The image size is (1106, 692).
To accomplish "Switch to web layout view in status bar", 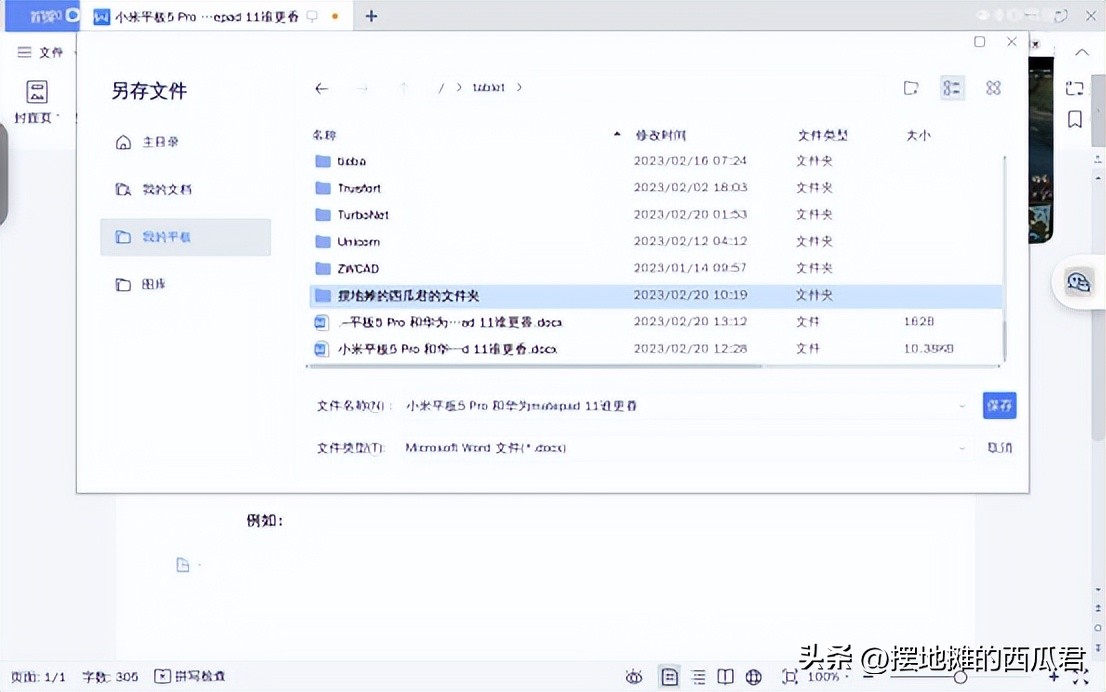I will coord(753,677).
